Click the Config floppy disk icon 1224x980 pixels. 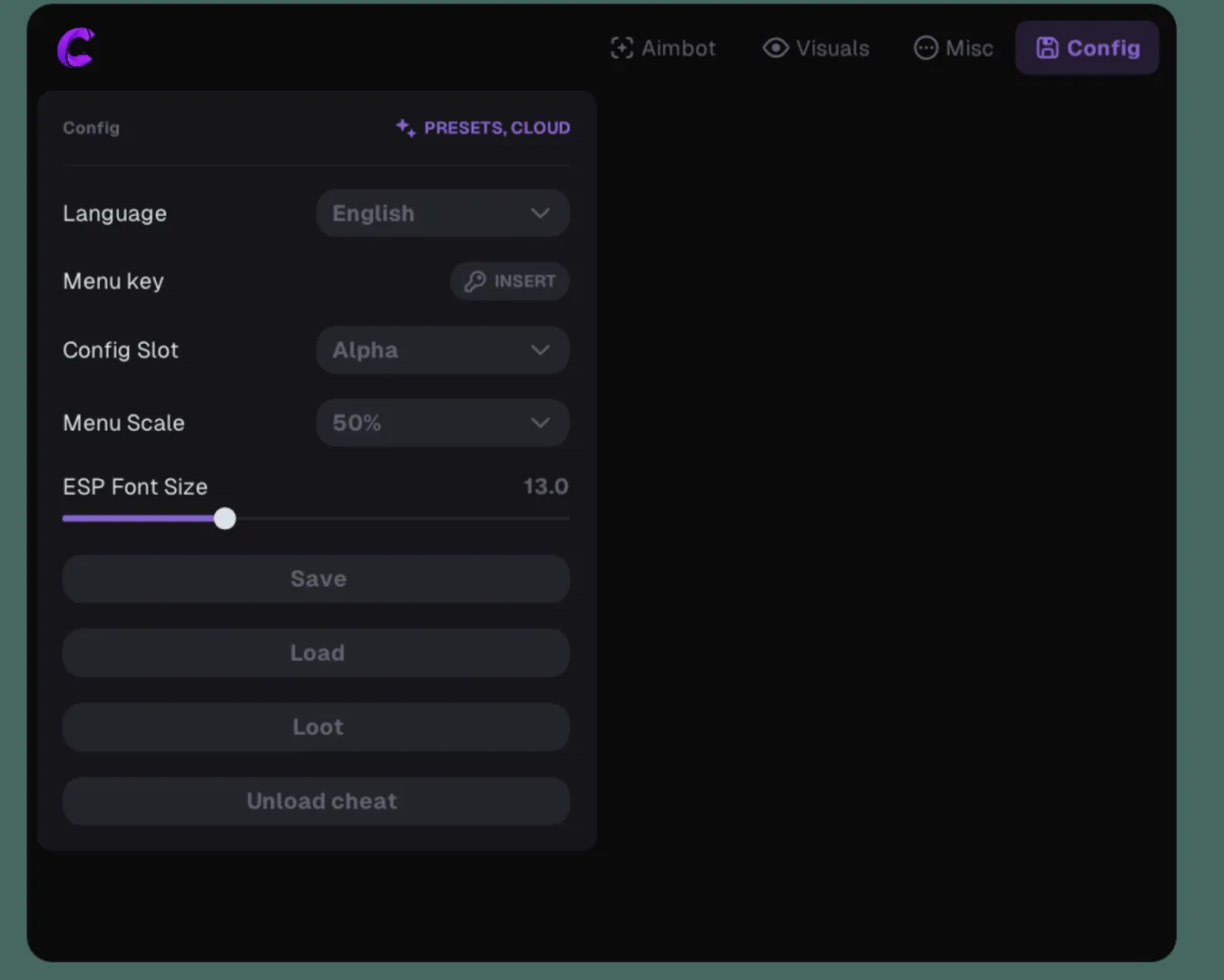tap(1047, 48)
